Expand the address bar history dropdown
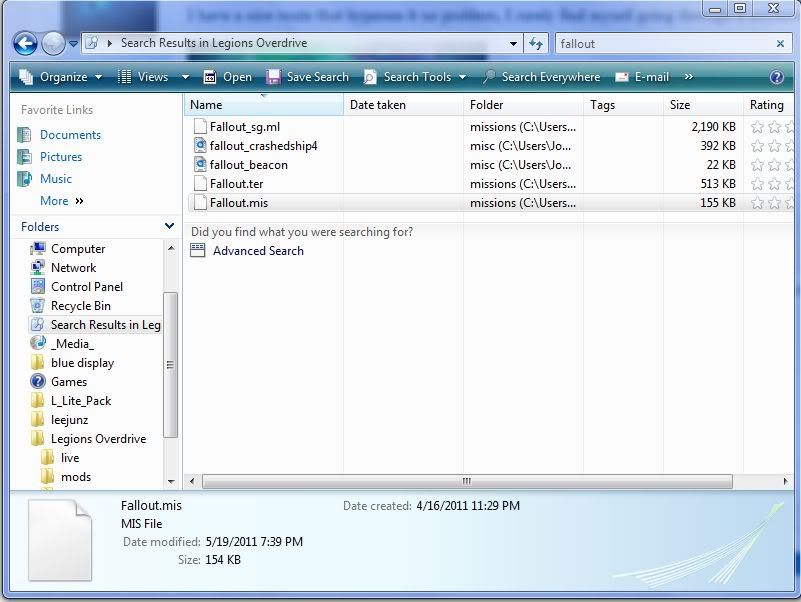Image resolution: width=801 pixels, height=602 pixels. [x=513, y=44]
